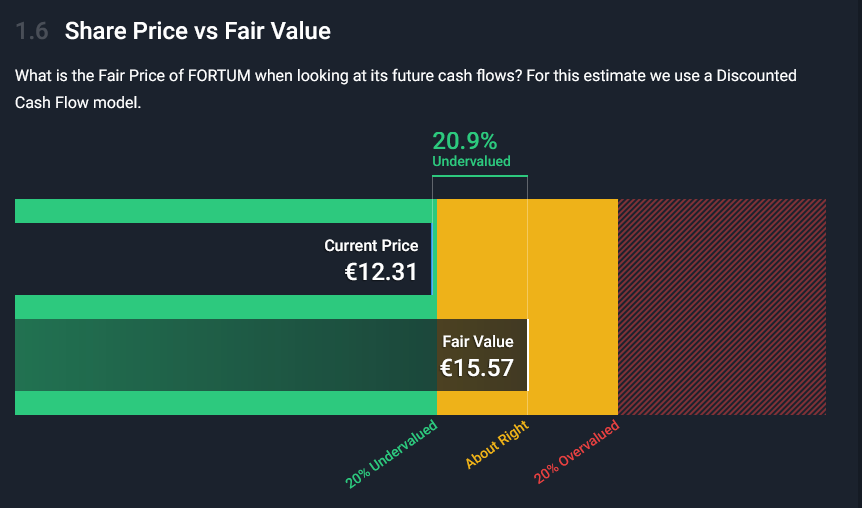
Task: Click the bottom bright green strip
Action: point(225,403)
